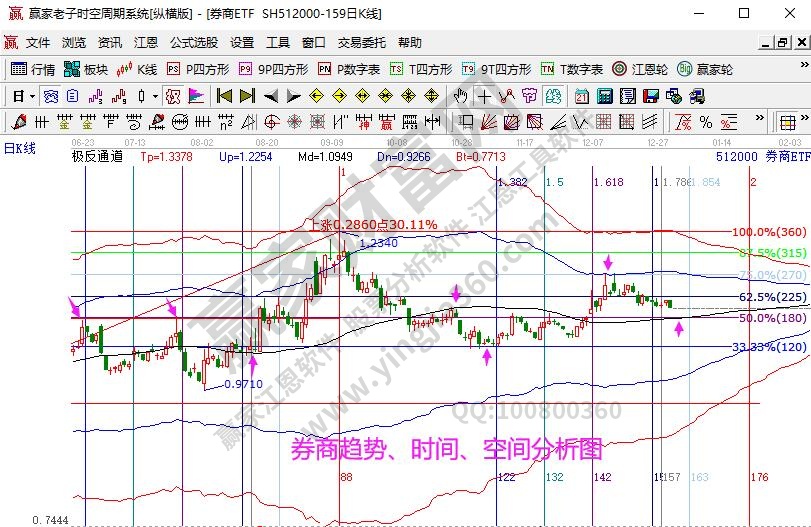Toggle the crosshair cursor tool
The height and width of the screenshot is (527, 811).
(x=484, y=96)
